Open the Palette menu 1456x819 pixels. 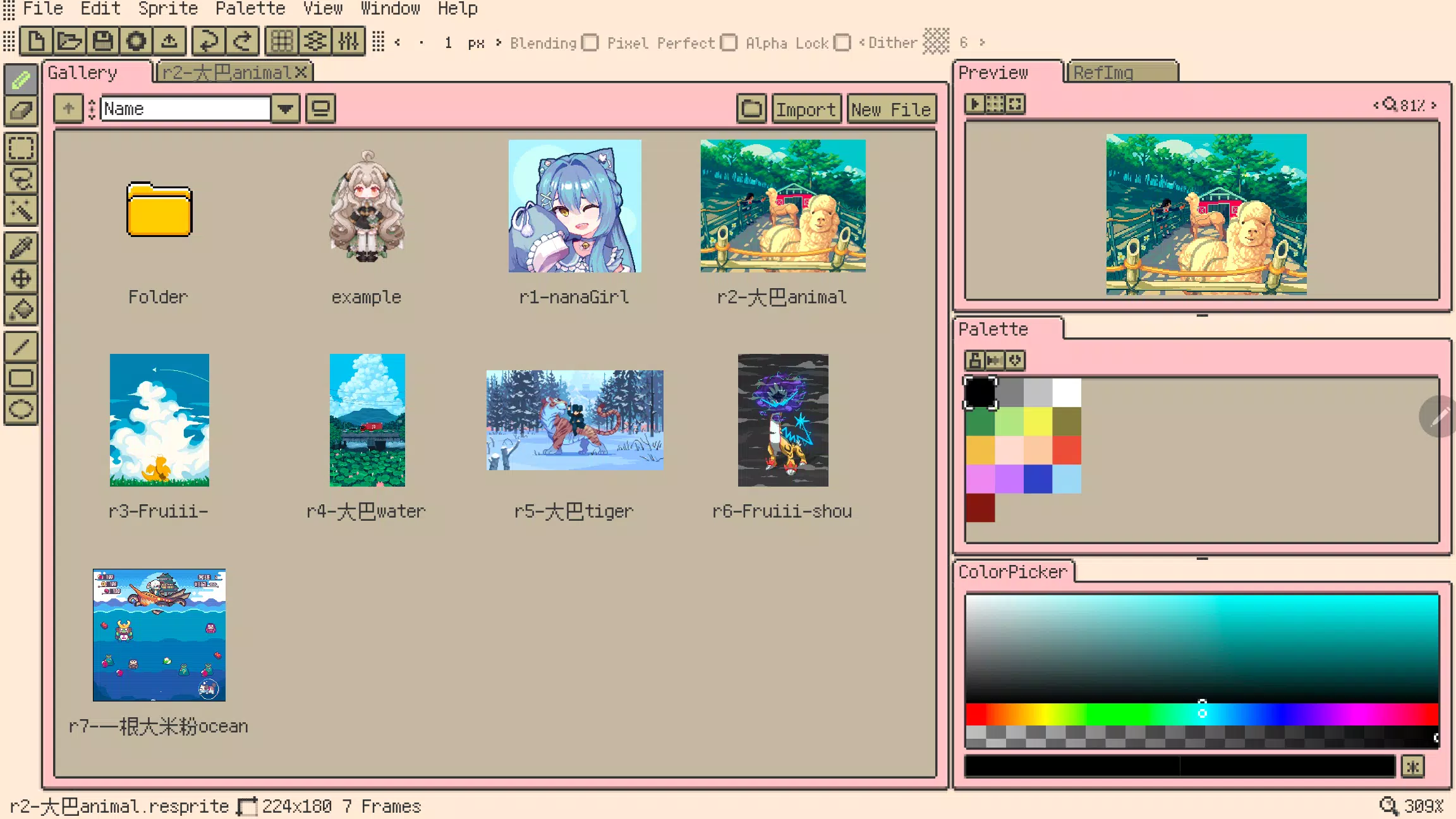(250, 9)
